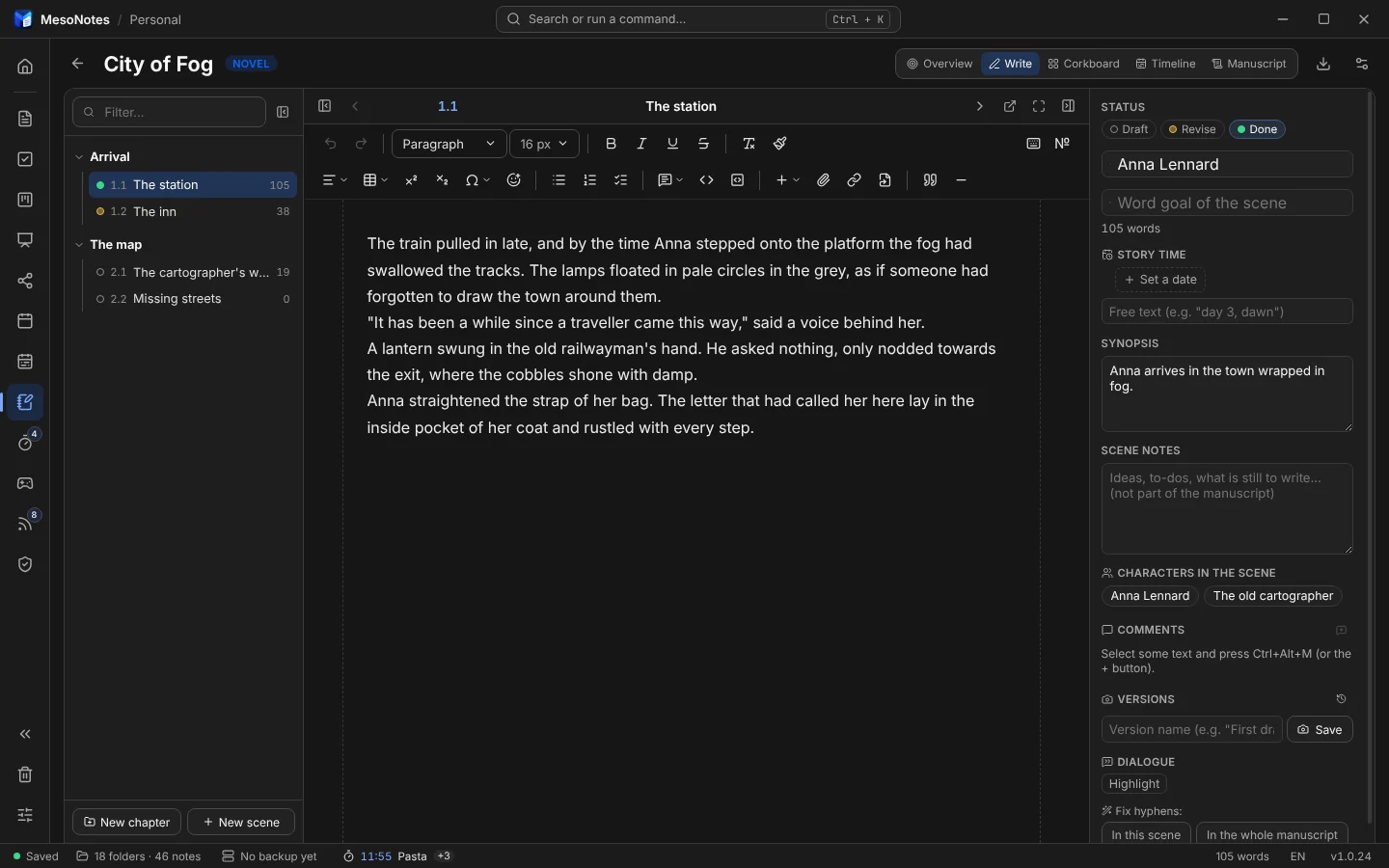Switch to the Manuscript tab

click(1250, 64)
